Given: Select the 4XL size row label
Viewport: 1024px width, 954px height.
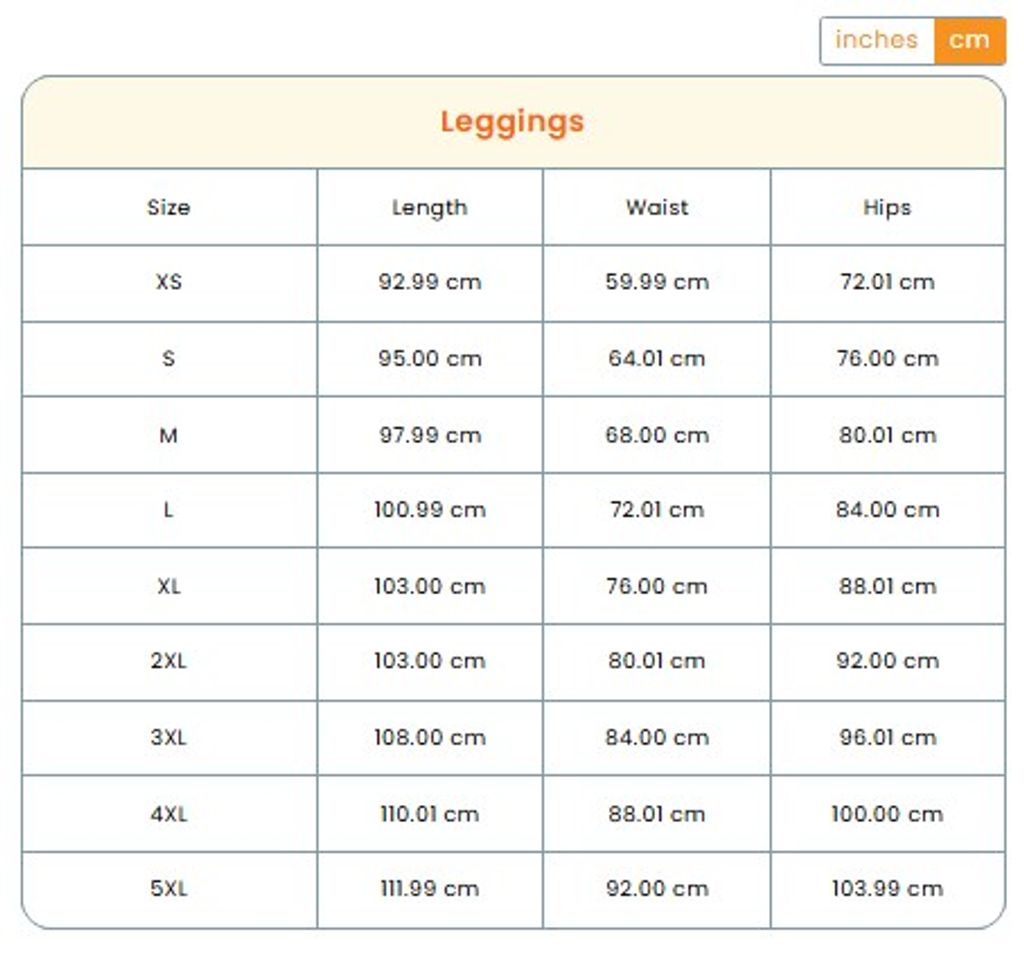Looking at the screenshot, I should [169, 814].
